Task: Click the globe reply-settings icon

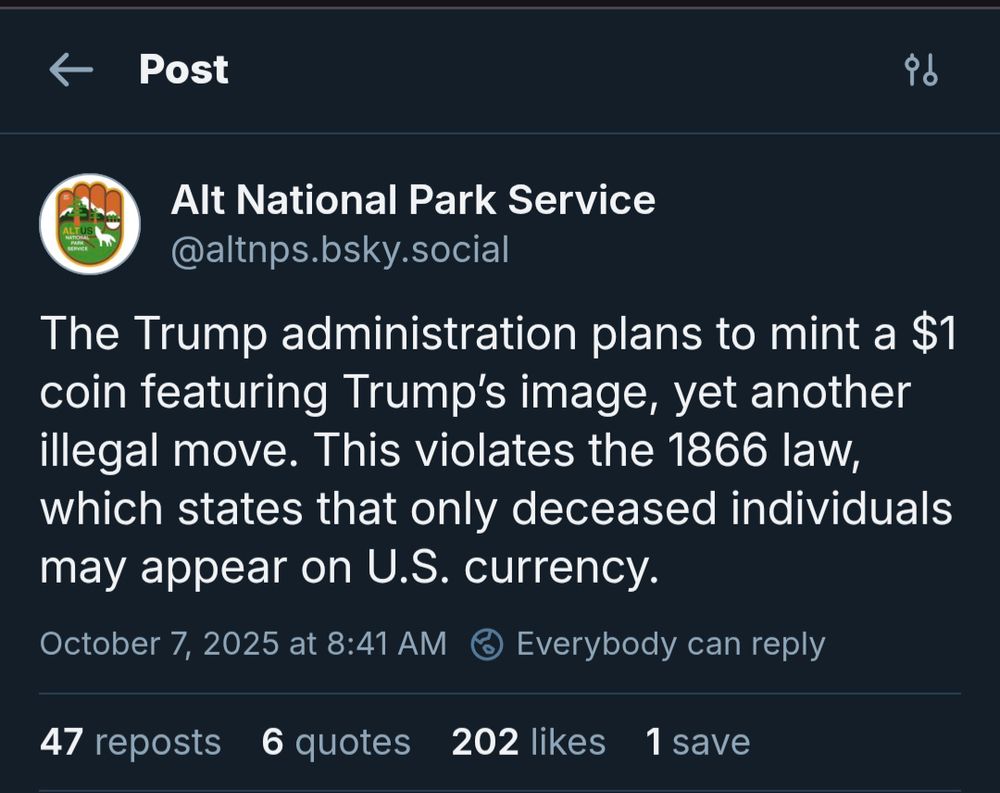Action: point(487,644)
